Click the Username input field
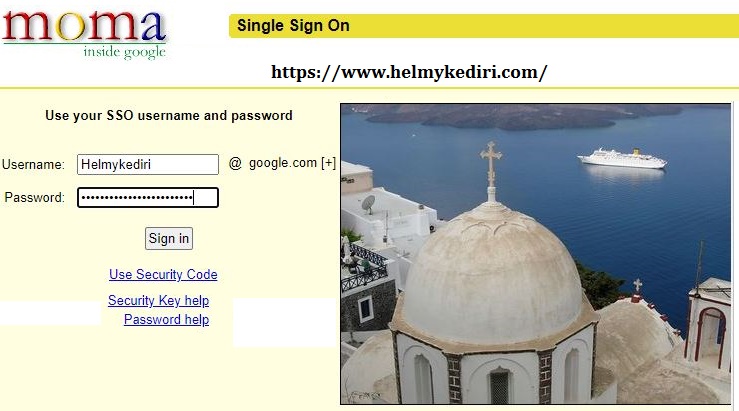This screenshot has height=411, width=739. [148, 164]
